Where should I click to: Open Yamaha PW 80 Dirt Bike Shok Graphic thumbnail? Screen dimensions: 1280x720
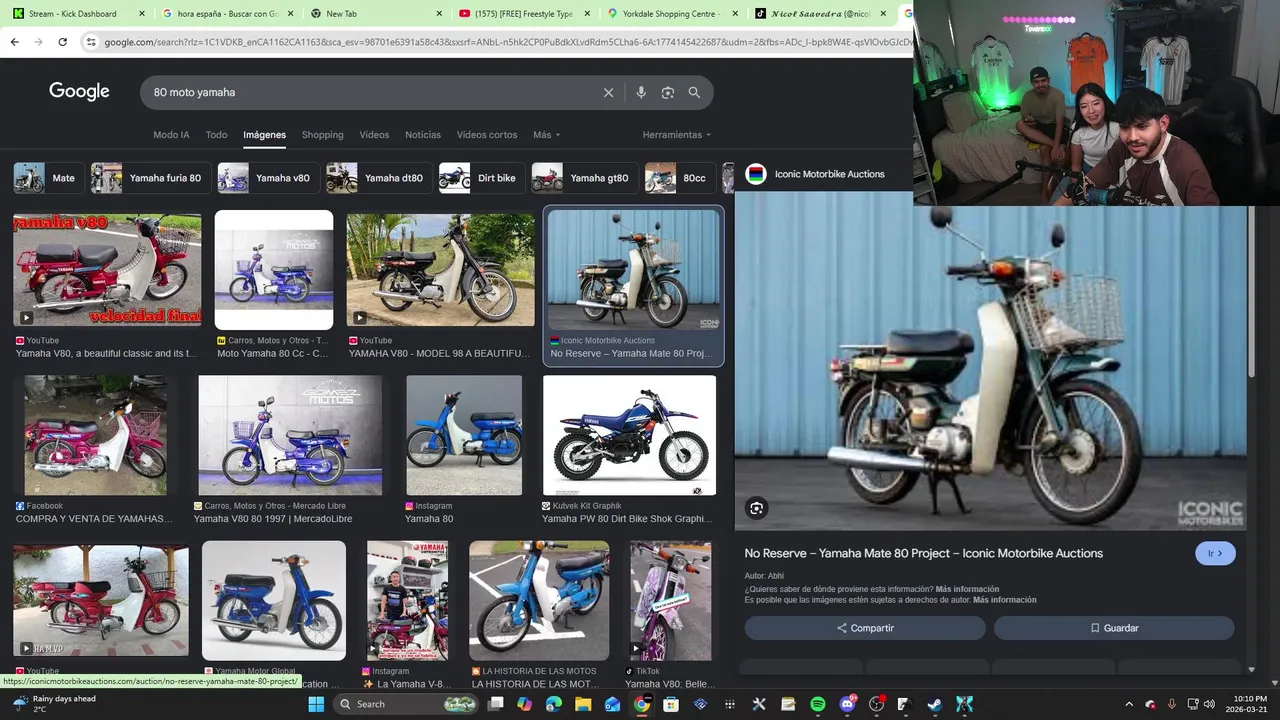(x=629, y=435)
